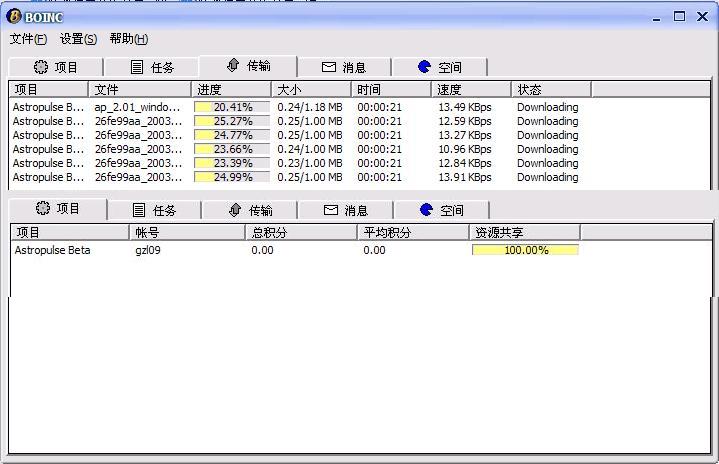This screenshot has width=719, height=464.
Task: Click the 10.96 KBps speed value
Action: coord(465,149)
